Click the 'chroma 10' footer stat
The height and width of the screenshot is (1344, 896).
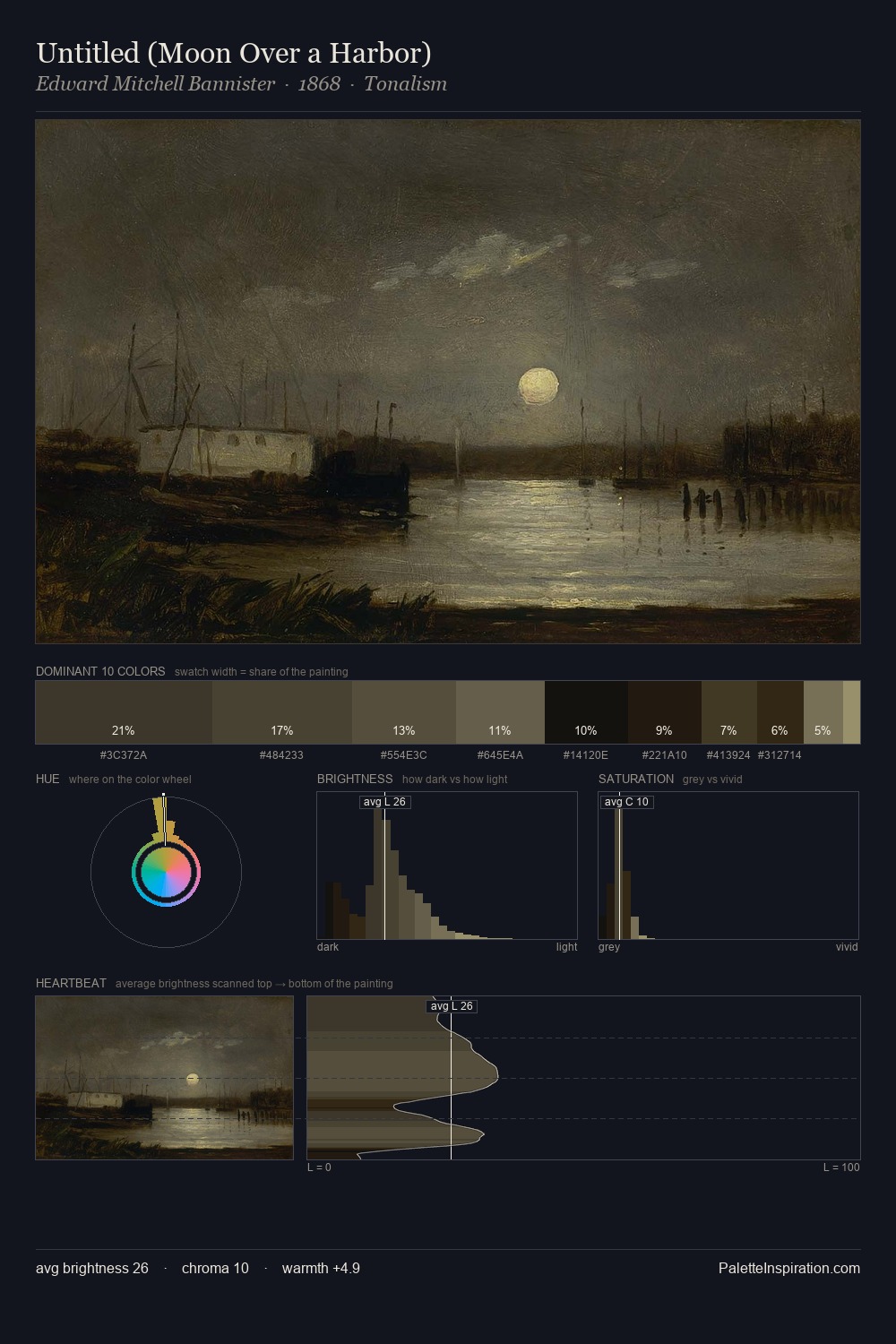point(215,1268)
